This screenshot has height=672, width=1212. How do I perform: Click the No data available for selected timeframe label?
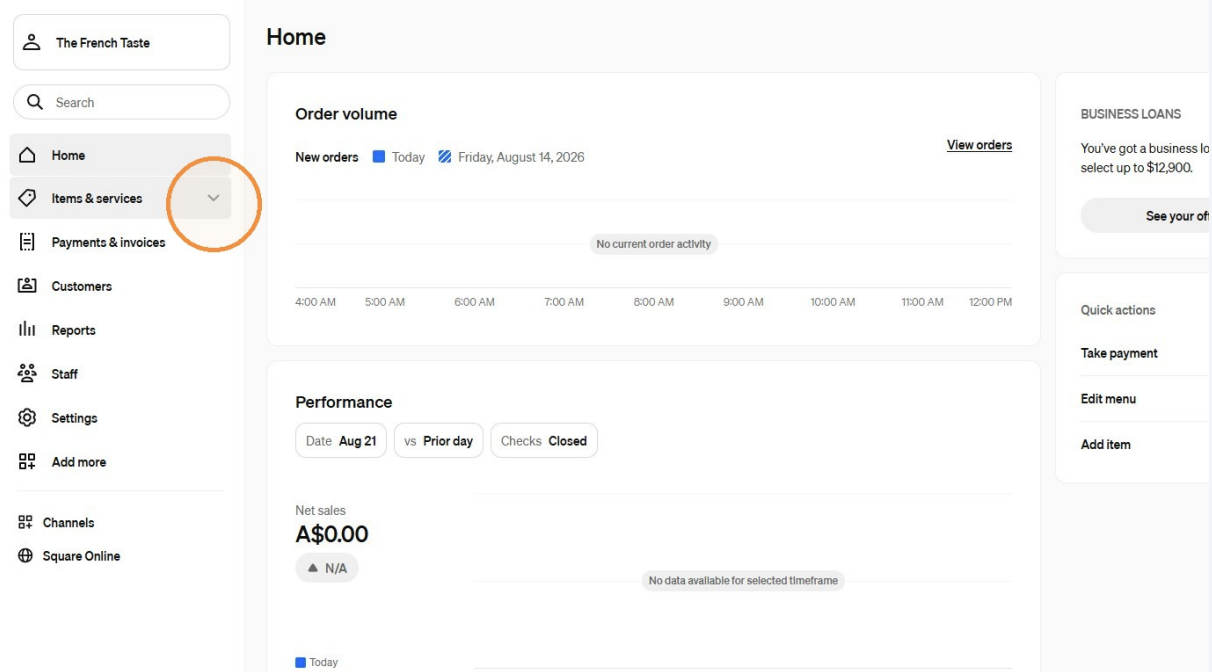(743, 580)
